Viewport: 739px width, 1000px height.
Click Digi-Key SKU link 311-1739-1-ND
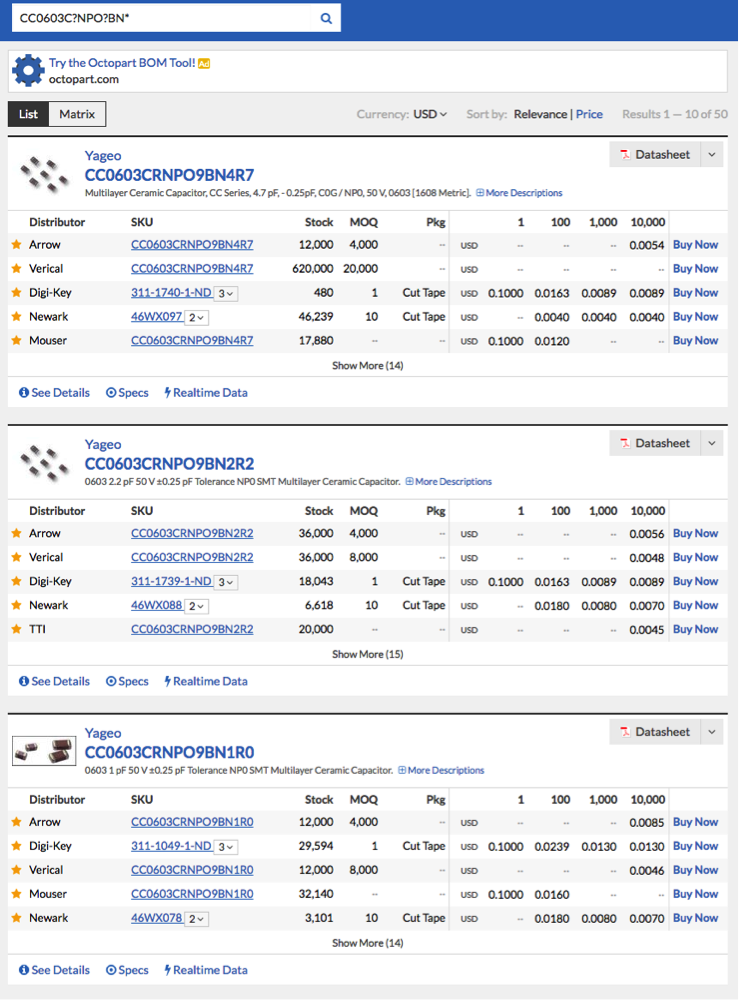171,582
